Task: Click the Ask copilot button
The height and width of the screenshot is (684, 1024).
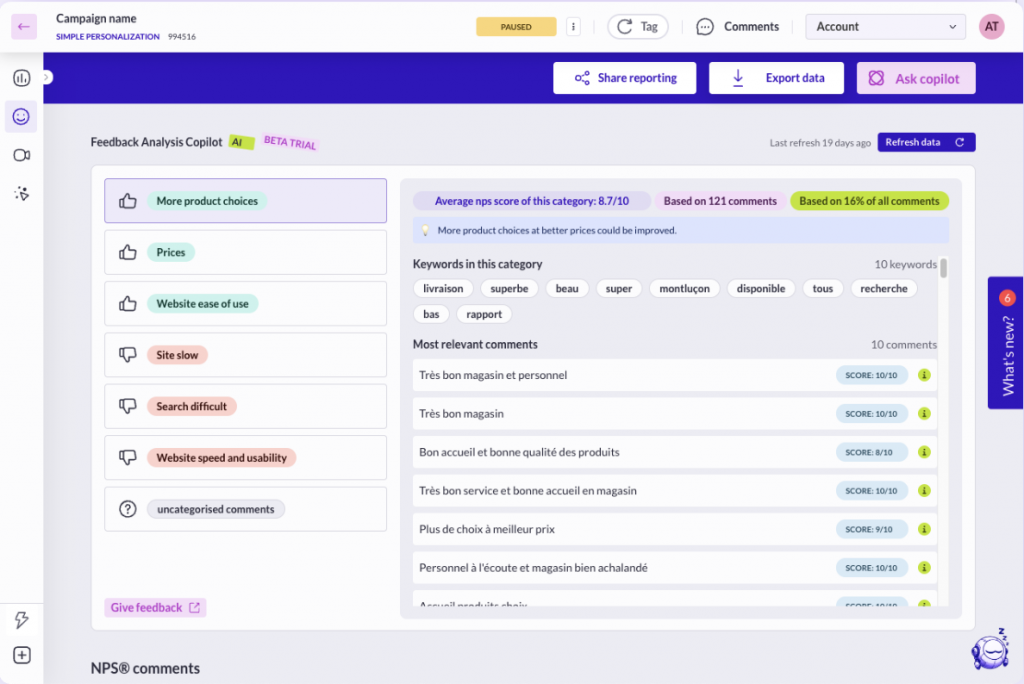Action: [915, 78]
